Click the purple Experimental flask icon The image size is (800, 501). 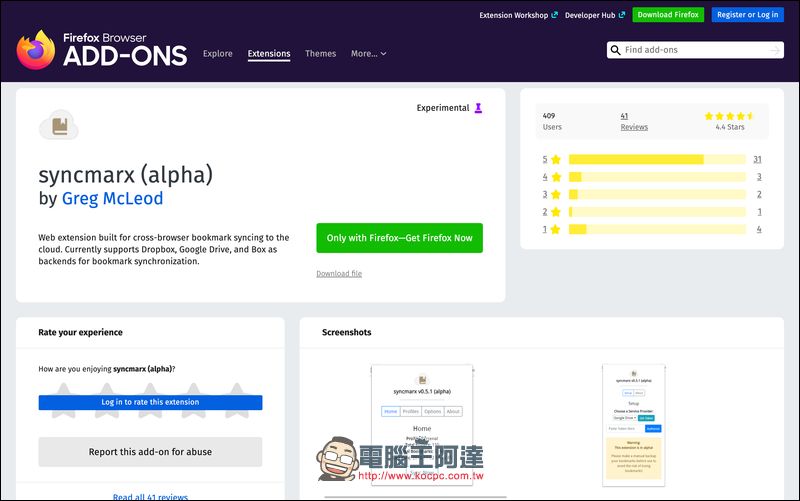pyautogui.click(x=479, y=108)
